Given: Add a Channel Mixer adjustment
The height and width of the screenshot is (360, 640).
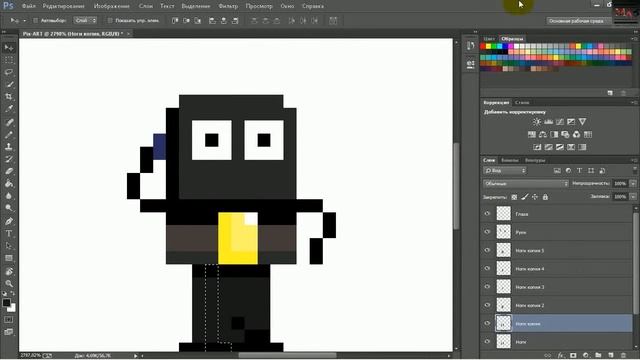Looking at the screenshot, I should point(576,134).
